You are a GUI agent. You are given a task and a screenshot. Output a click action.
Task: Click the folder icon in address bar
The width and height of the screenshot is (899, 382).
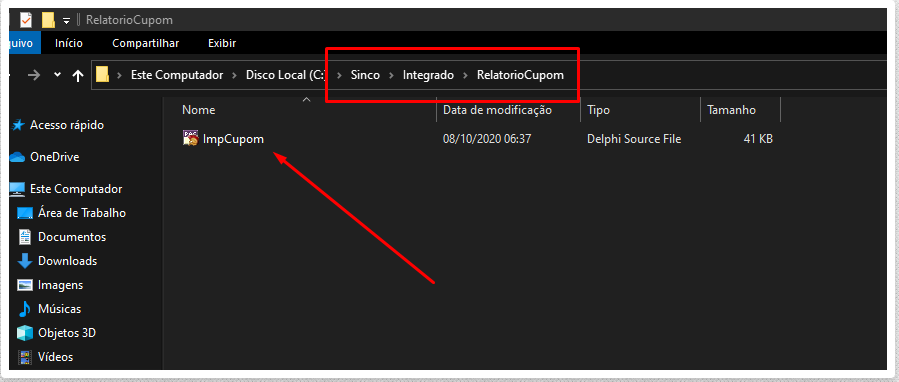[102, 75]
